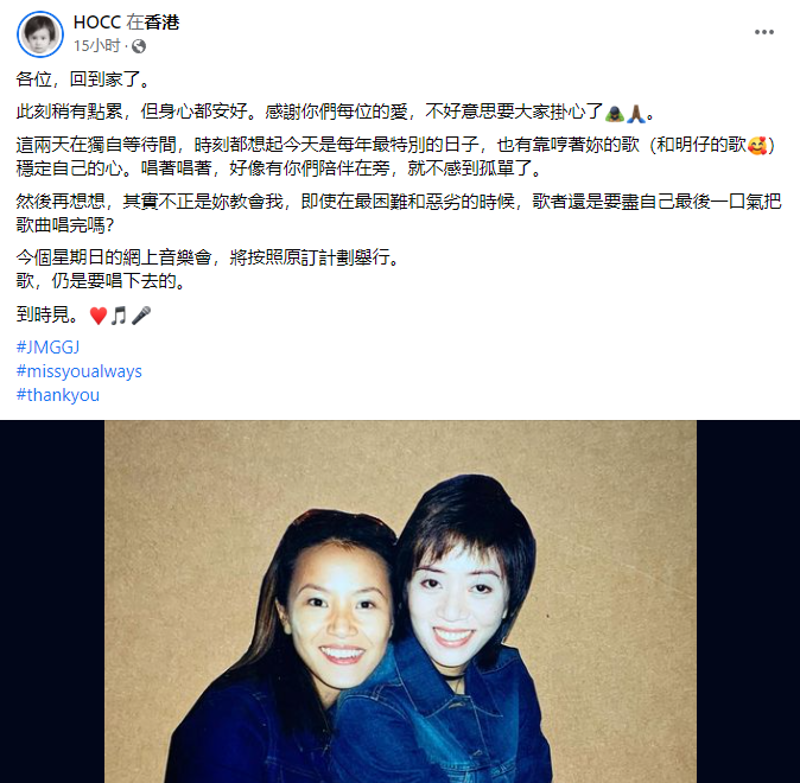Open the attached photo of two women
This screenshot has height=783, width=800.
click(x=401, y=601)
